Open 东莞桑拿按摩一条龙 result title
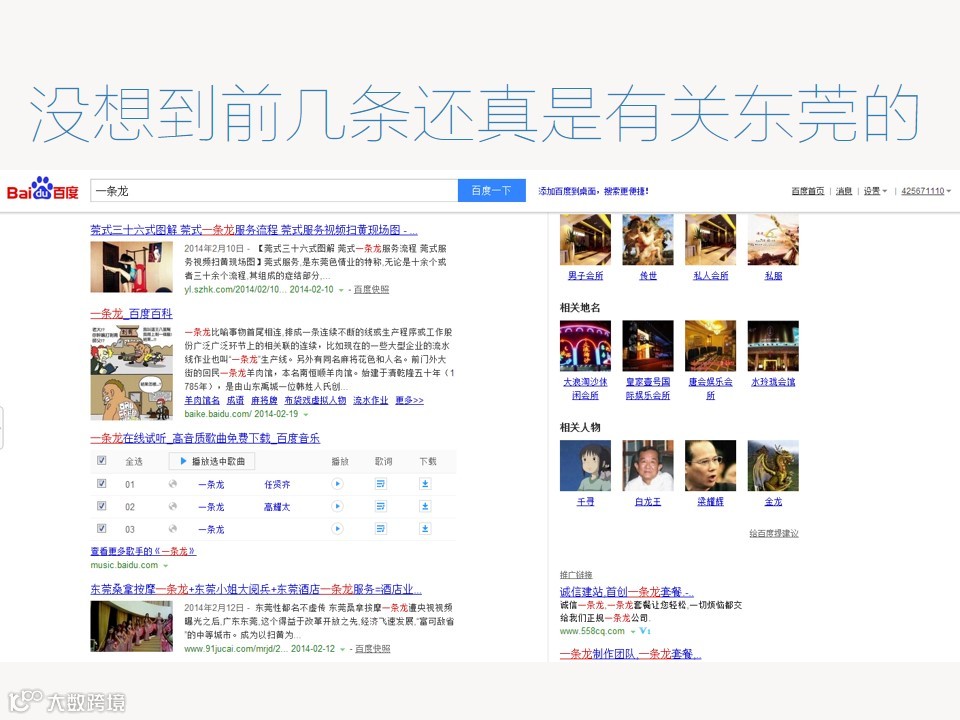960x720 pixels. (256, 590)
